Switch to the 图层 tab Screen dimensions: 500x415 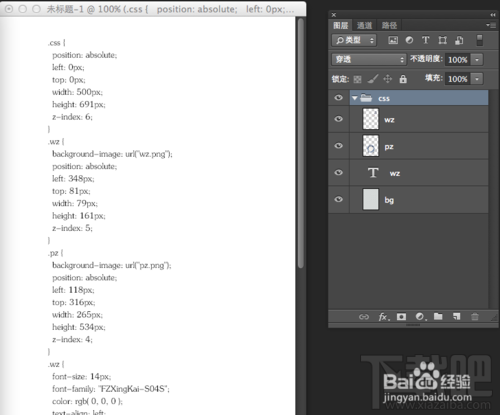340,25
